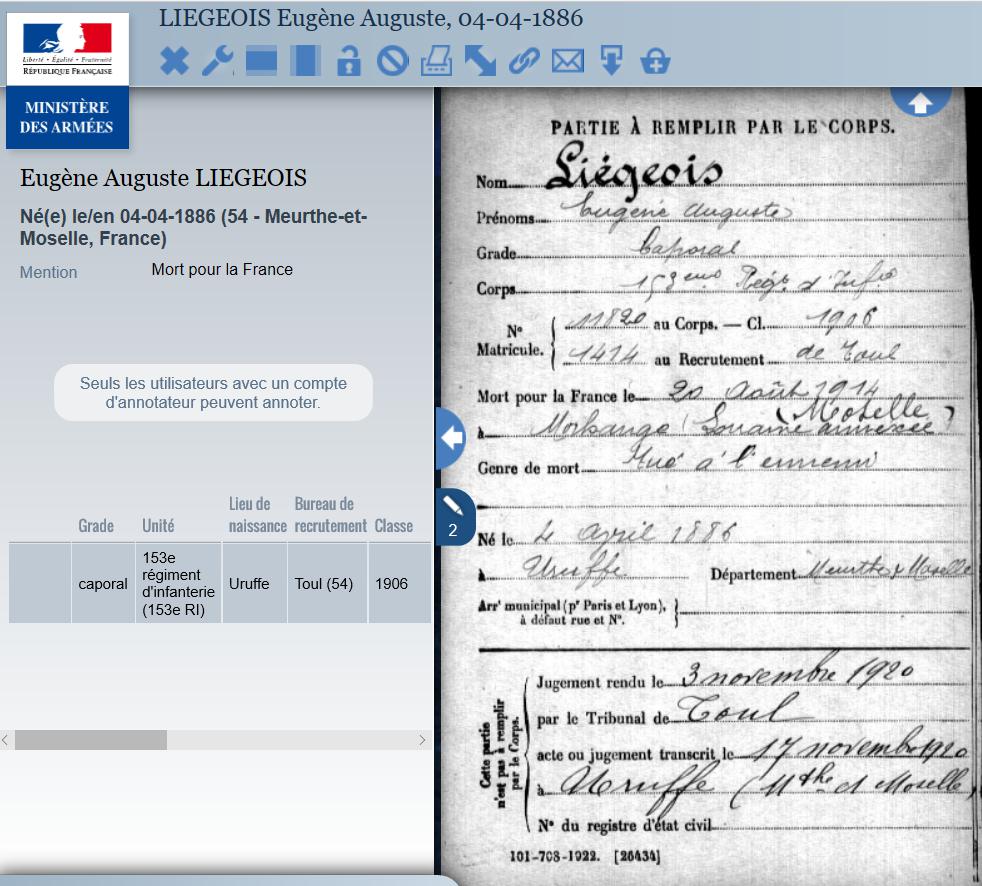Print the record with the printer icon
Screen dimensions: 982x886
(x=437, y=61)
